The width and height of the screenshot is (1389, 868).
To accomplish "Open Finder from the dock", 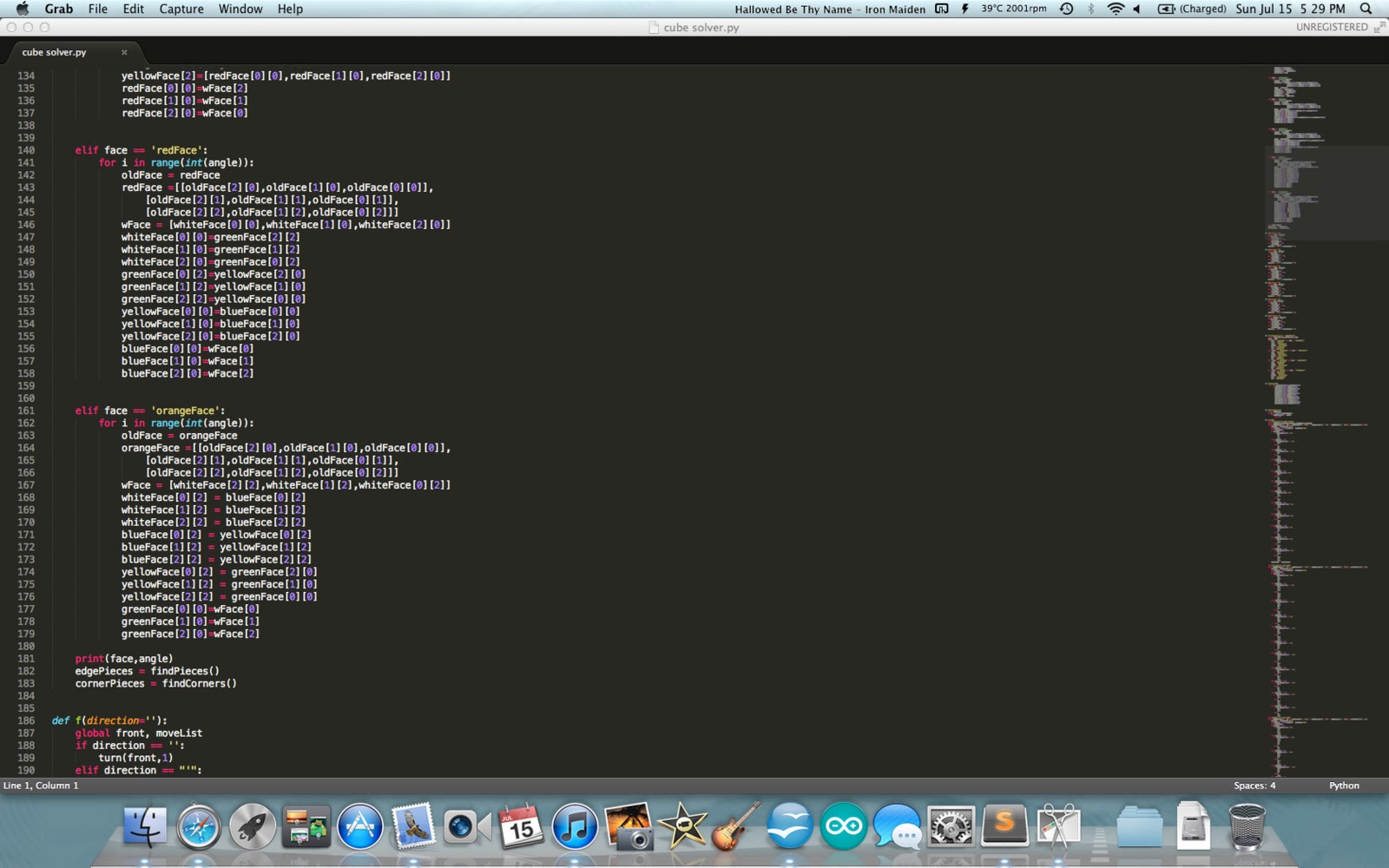I will (145, 825).
